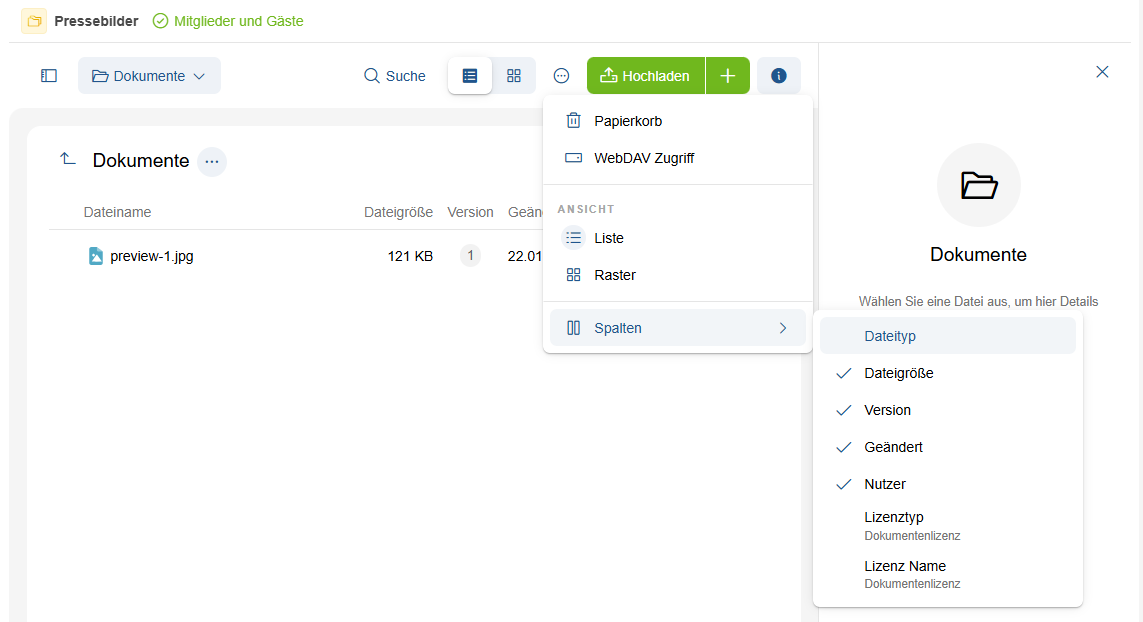Switch to list view icon in toolbar
This screenshot has width=1143, height=622.
pyautogui.click(x=470, y=76)
